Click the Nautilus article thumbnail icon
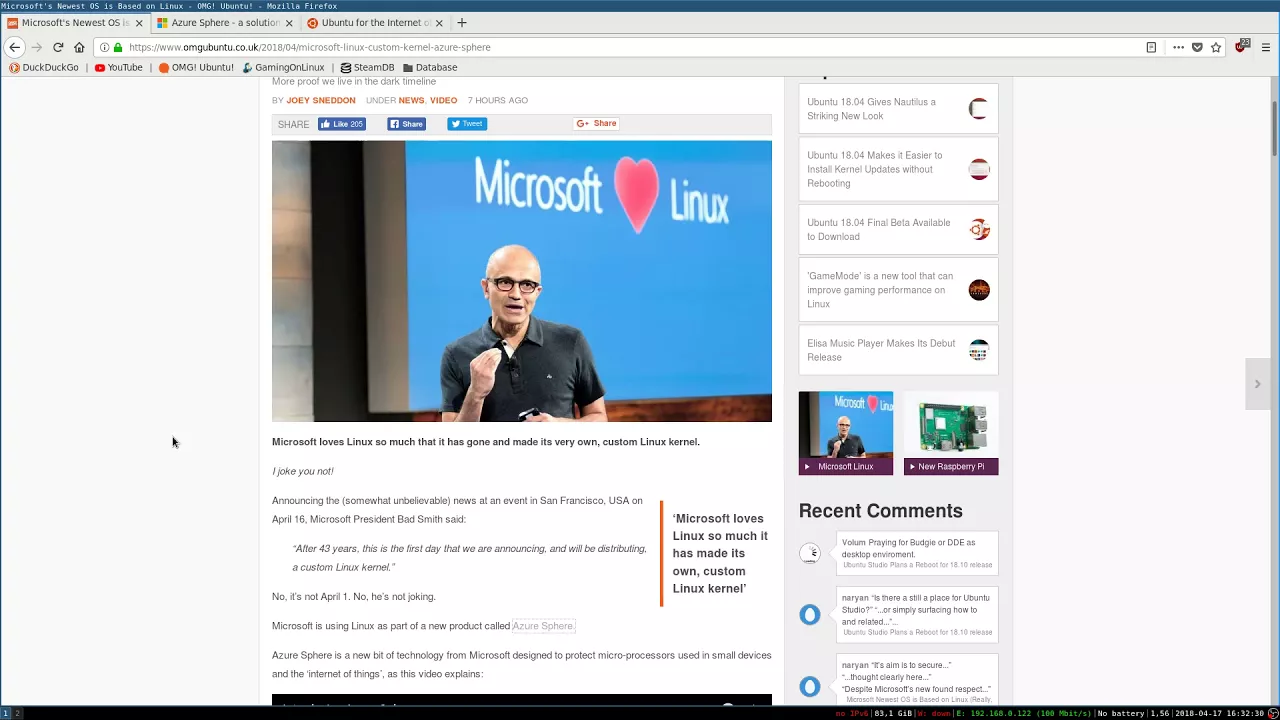The height and width of the screenshot is (720, 1280). click(x=979, y=109)
